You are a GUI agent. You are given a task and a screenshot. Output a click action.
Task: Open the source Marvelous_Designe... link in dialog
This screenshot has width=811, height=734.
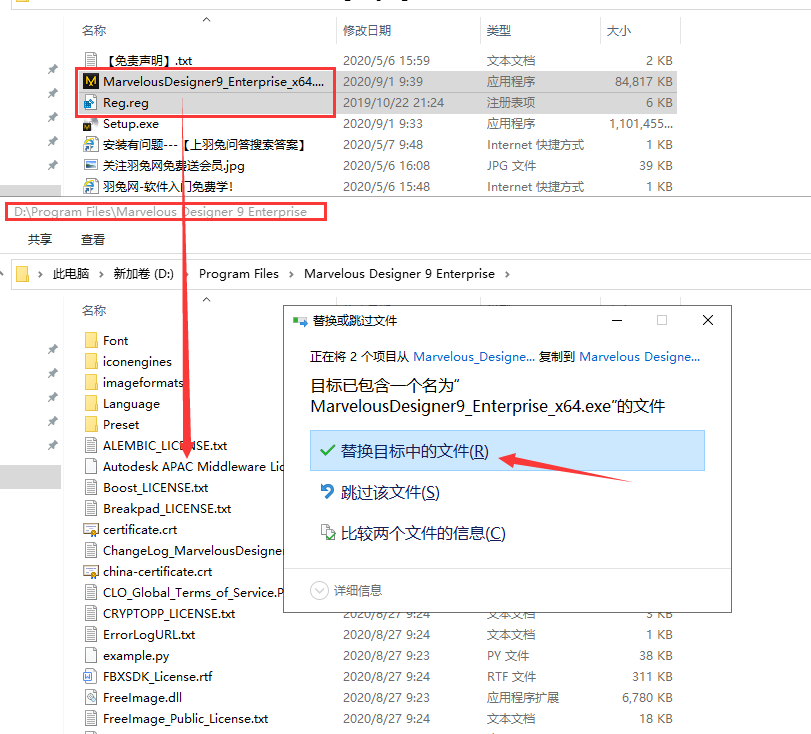[x=474, y=356]
